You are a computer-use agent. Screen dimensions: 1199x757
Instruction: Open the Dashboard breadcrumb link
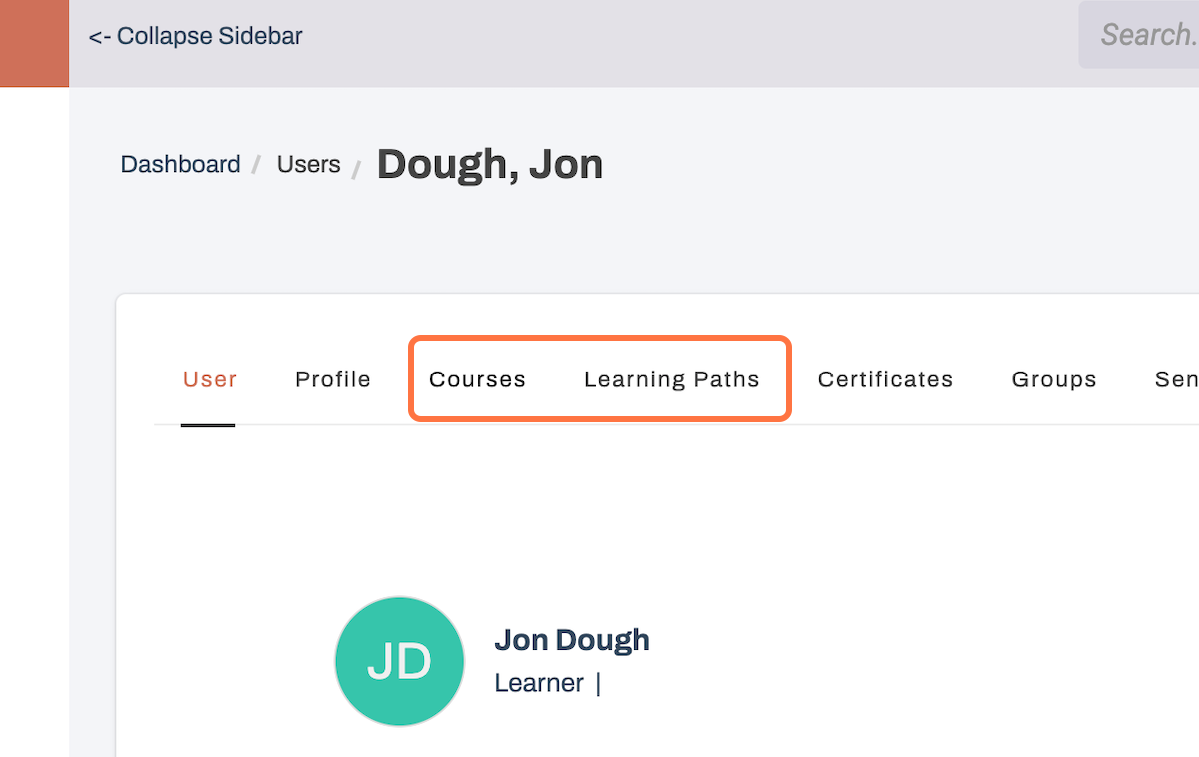(180, 164)
